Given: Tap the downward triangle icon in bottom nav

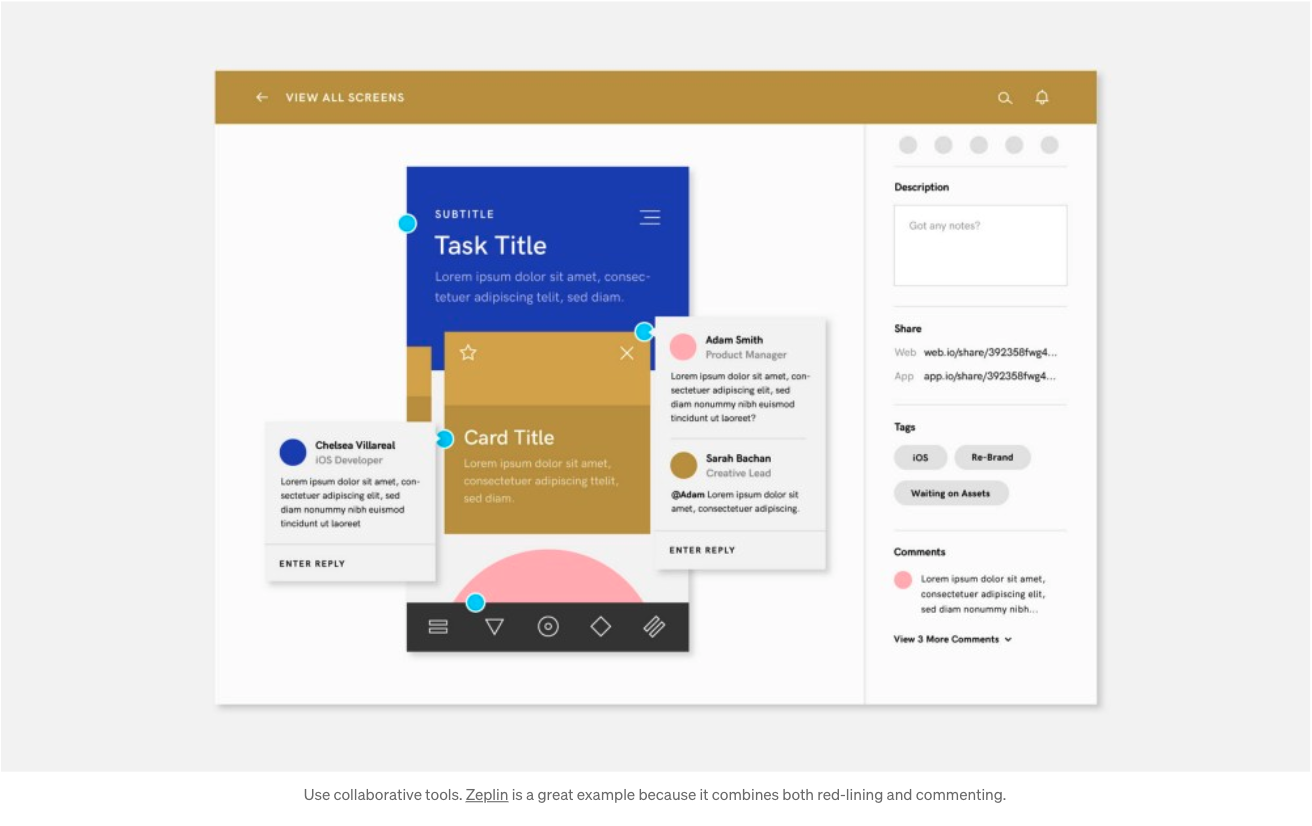Looking at the screenshot, I should point(494,627).
